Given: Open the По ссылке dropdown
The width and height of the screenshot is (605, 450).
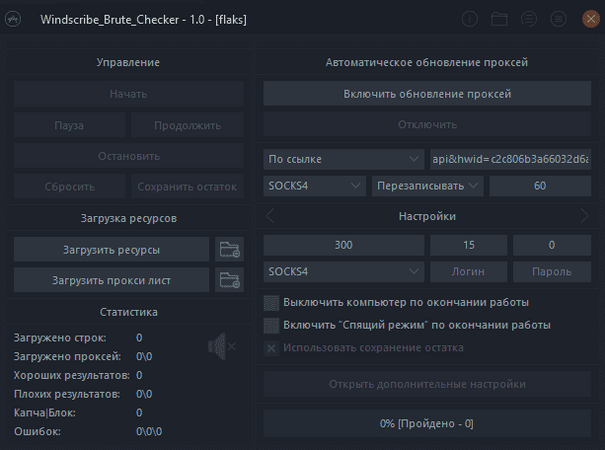Looking at the screenshot, I should pos(343,159).
